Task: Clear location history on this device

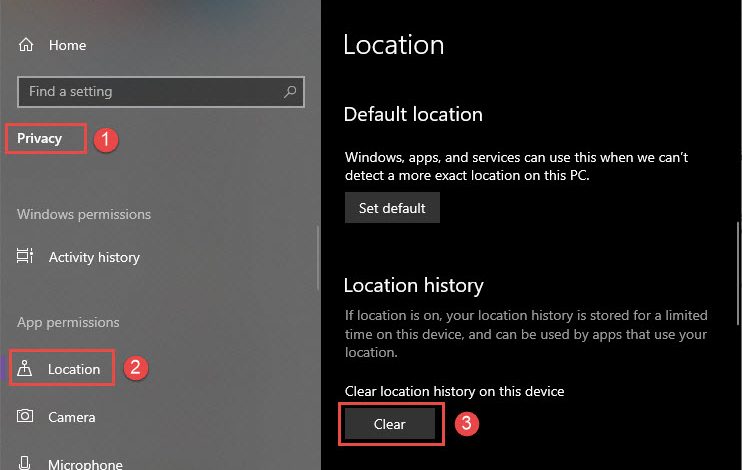Action: click(x=389, y=424)
